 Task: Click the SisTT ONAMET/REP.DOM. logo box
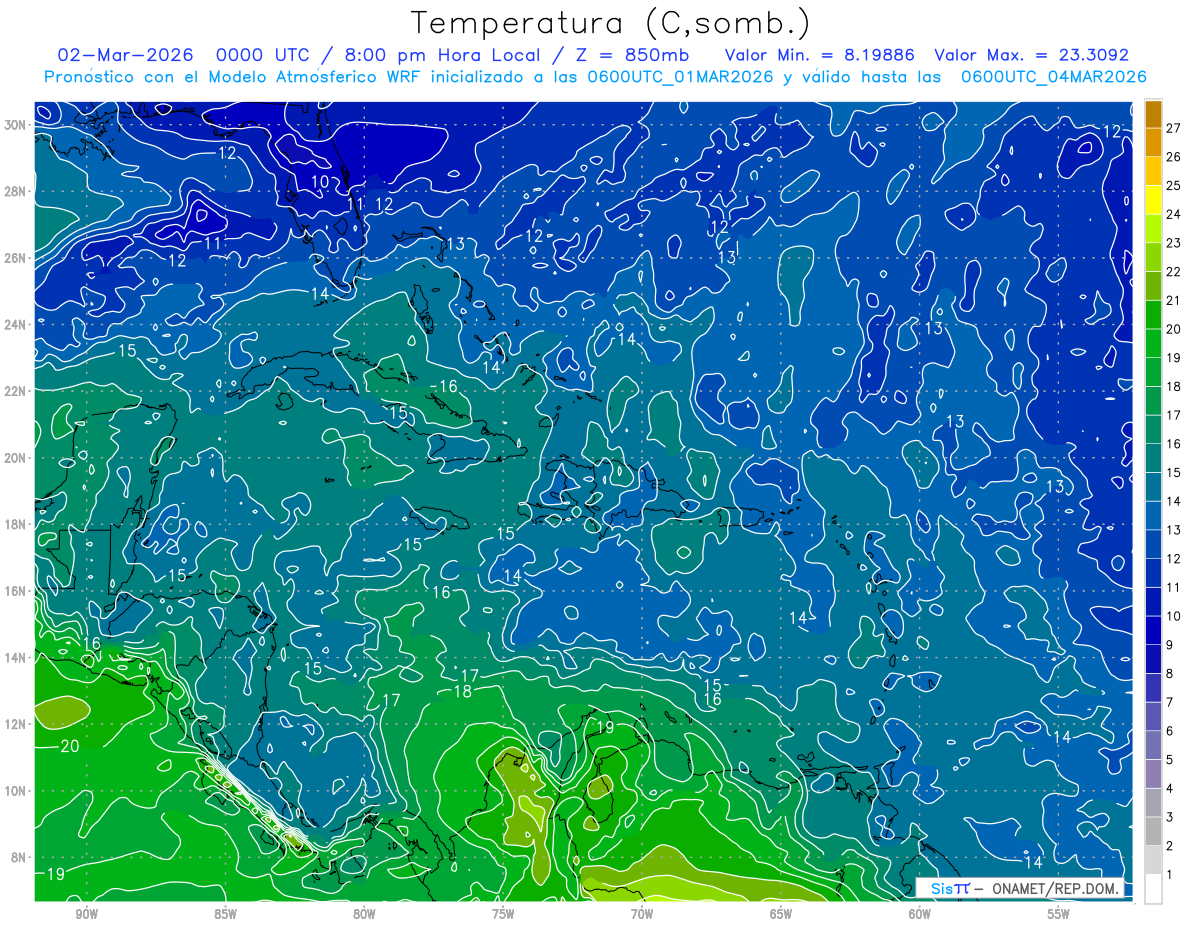[1020, 888]
